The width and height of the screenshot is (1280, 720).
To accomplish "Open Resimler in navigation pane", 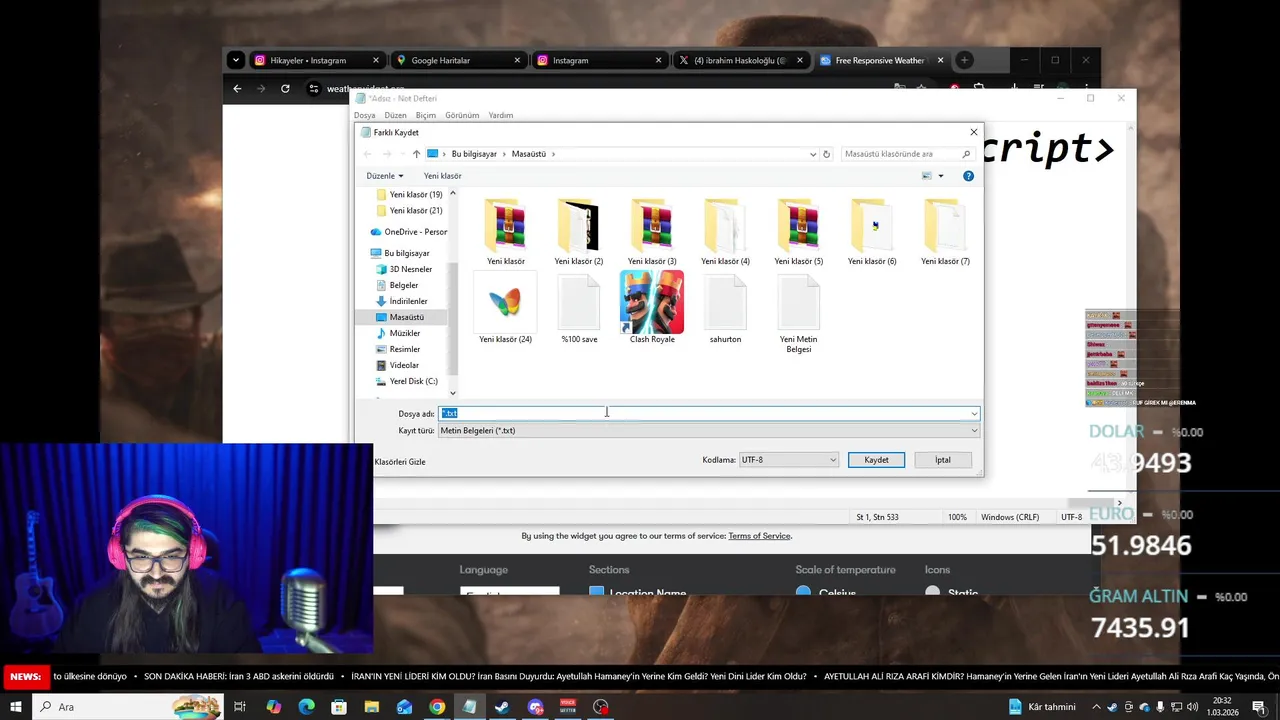I will tap(397, 349).
